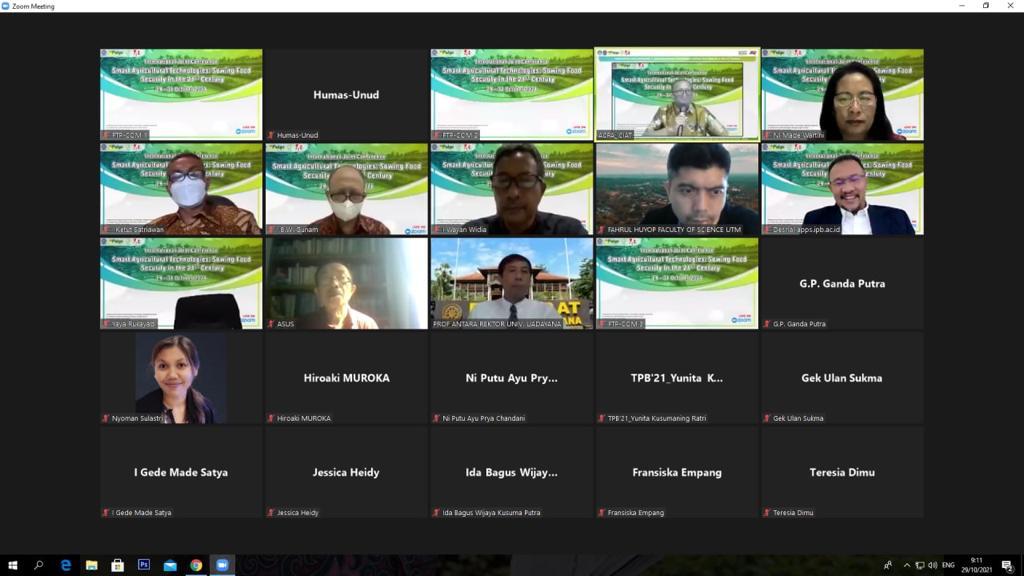Open the volume speaker control
This screenshot has width=1024, height=576.
pos(933,565)
